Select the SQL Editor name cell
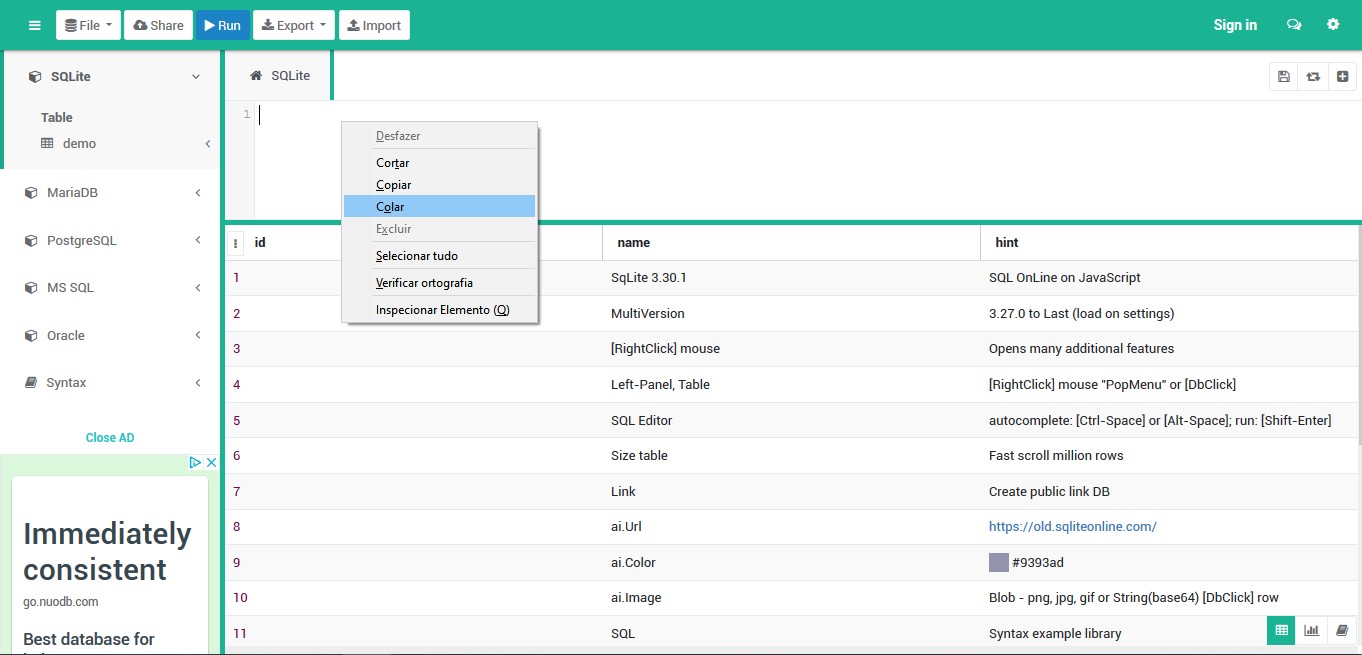The height and width of the screenshot is (655, 1362). coord(791,420)
